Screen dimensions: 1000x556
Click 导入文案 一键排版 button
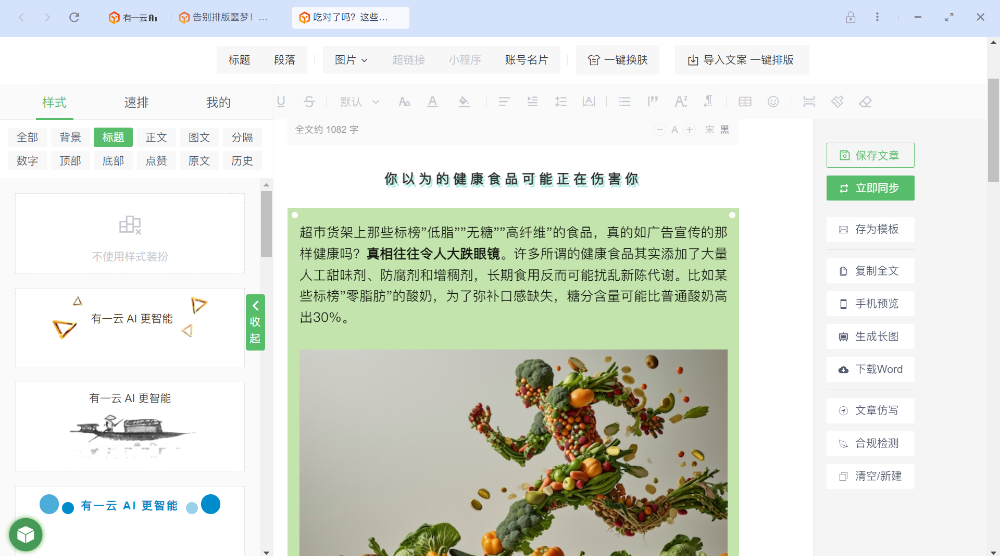tap(741, 60)
